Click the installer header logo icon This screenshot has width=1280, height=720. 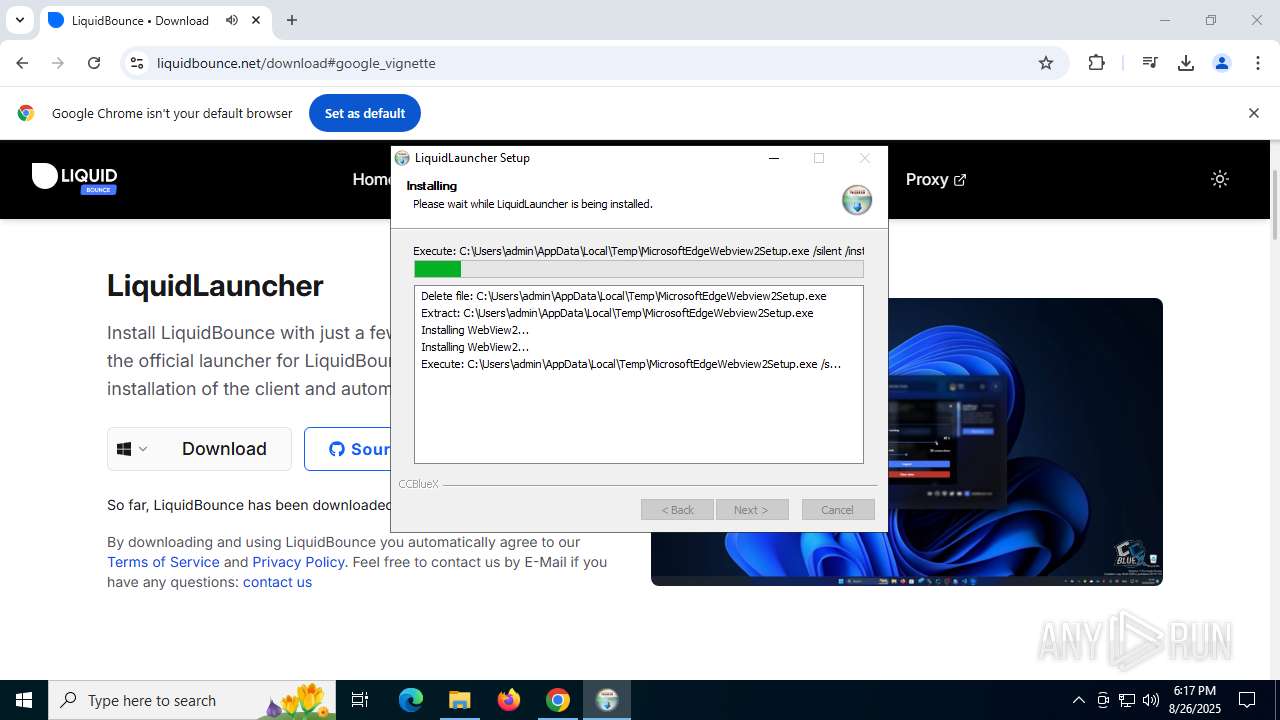(857, 199)
